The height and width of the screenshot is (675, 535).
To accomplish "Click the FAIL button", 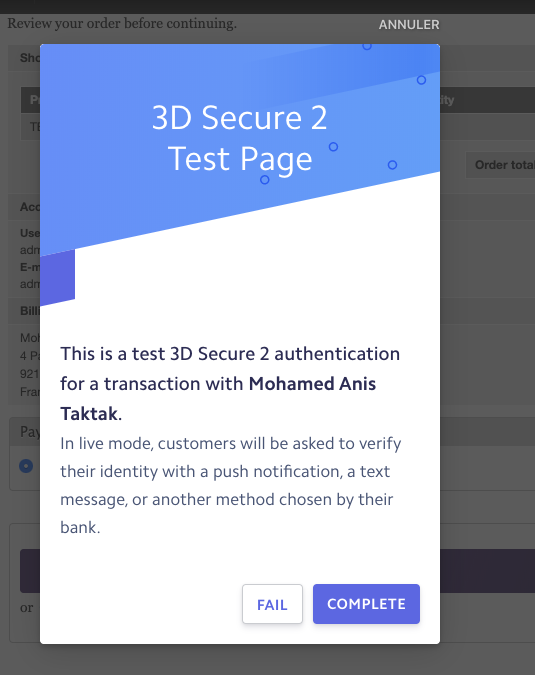I will (x=272, y=604).
